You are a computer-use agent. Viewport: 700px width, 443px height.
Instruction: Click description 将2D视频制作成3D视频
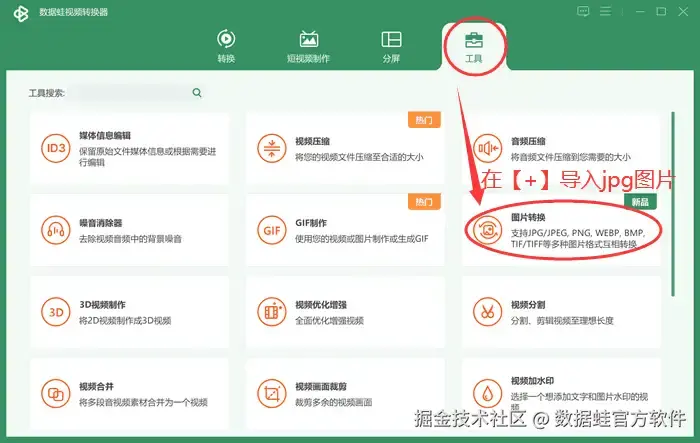[125, 321]
